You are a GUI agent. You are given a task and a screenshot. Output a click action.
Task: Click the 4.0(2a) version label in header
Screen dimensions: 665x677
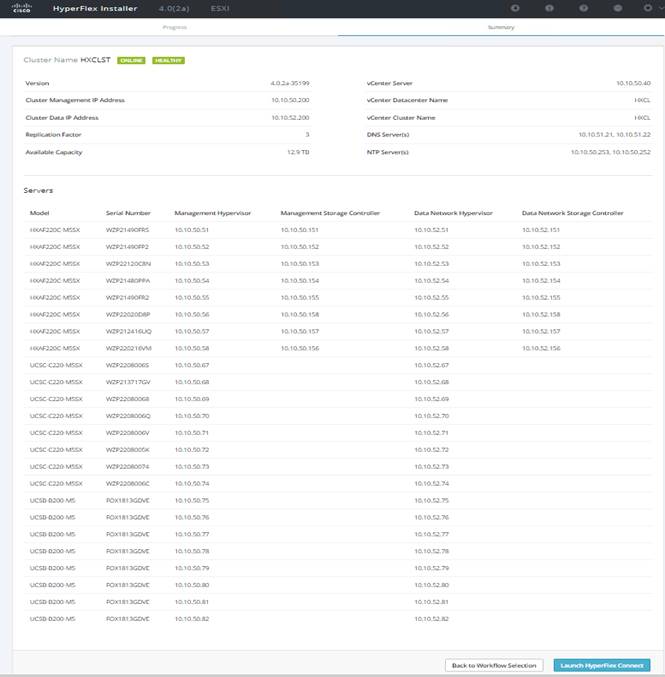click(174, 9)
